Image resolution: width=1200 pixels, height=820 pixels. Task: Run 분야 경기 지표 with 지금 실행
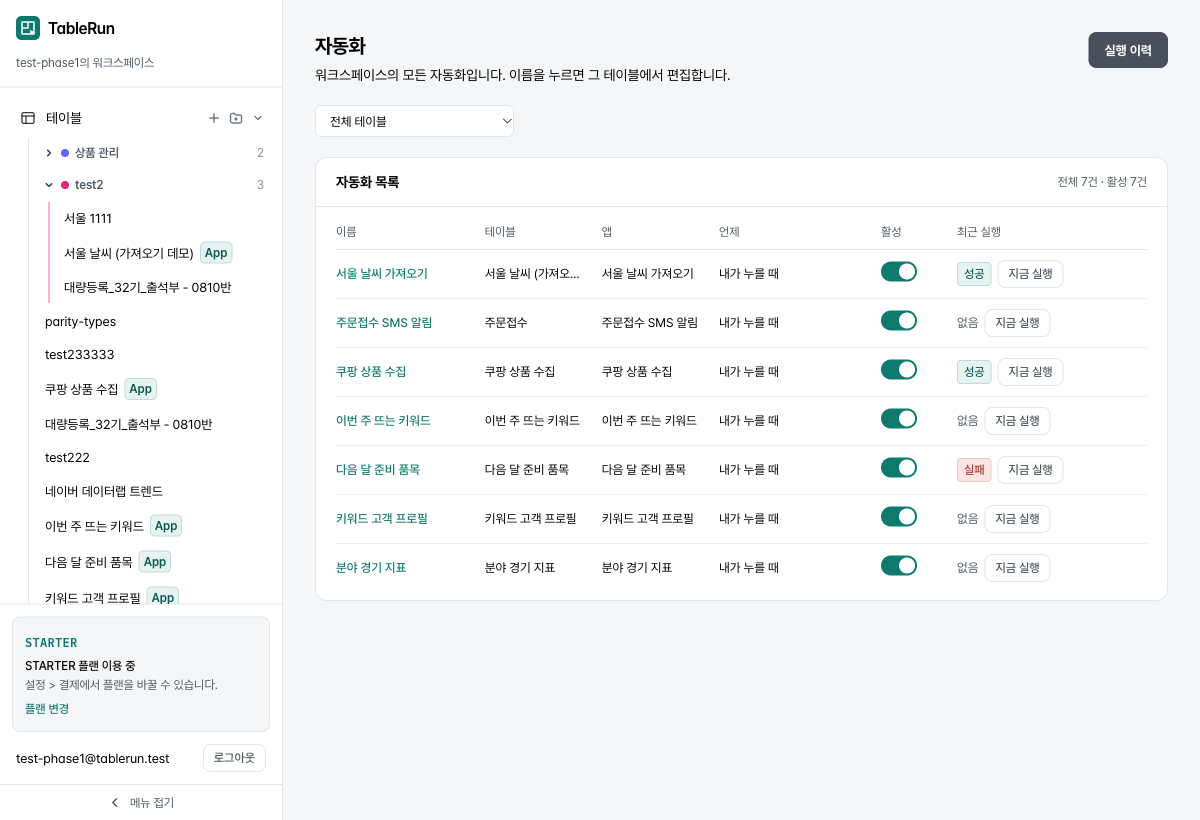(1017, 568)
